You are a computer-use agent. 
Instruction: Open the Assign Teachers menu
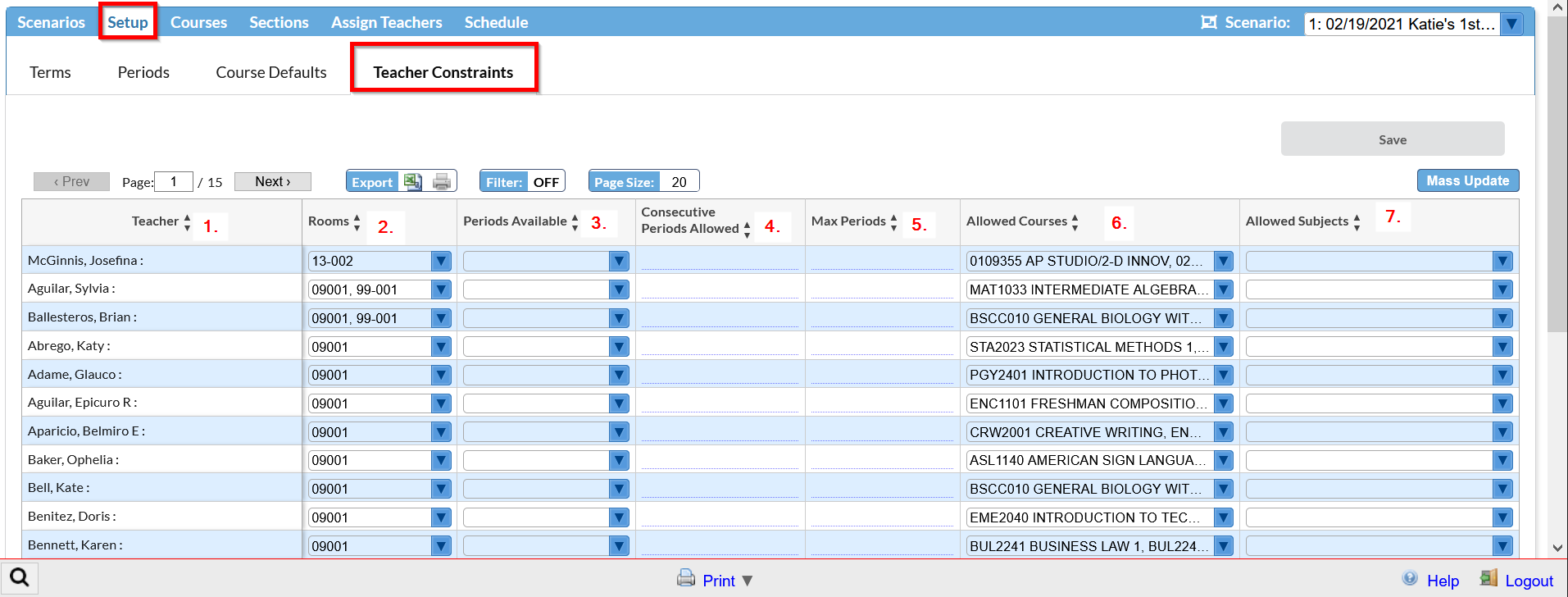pos(387,22)
